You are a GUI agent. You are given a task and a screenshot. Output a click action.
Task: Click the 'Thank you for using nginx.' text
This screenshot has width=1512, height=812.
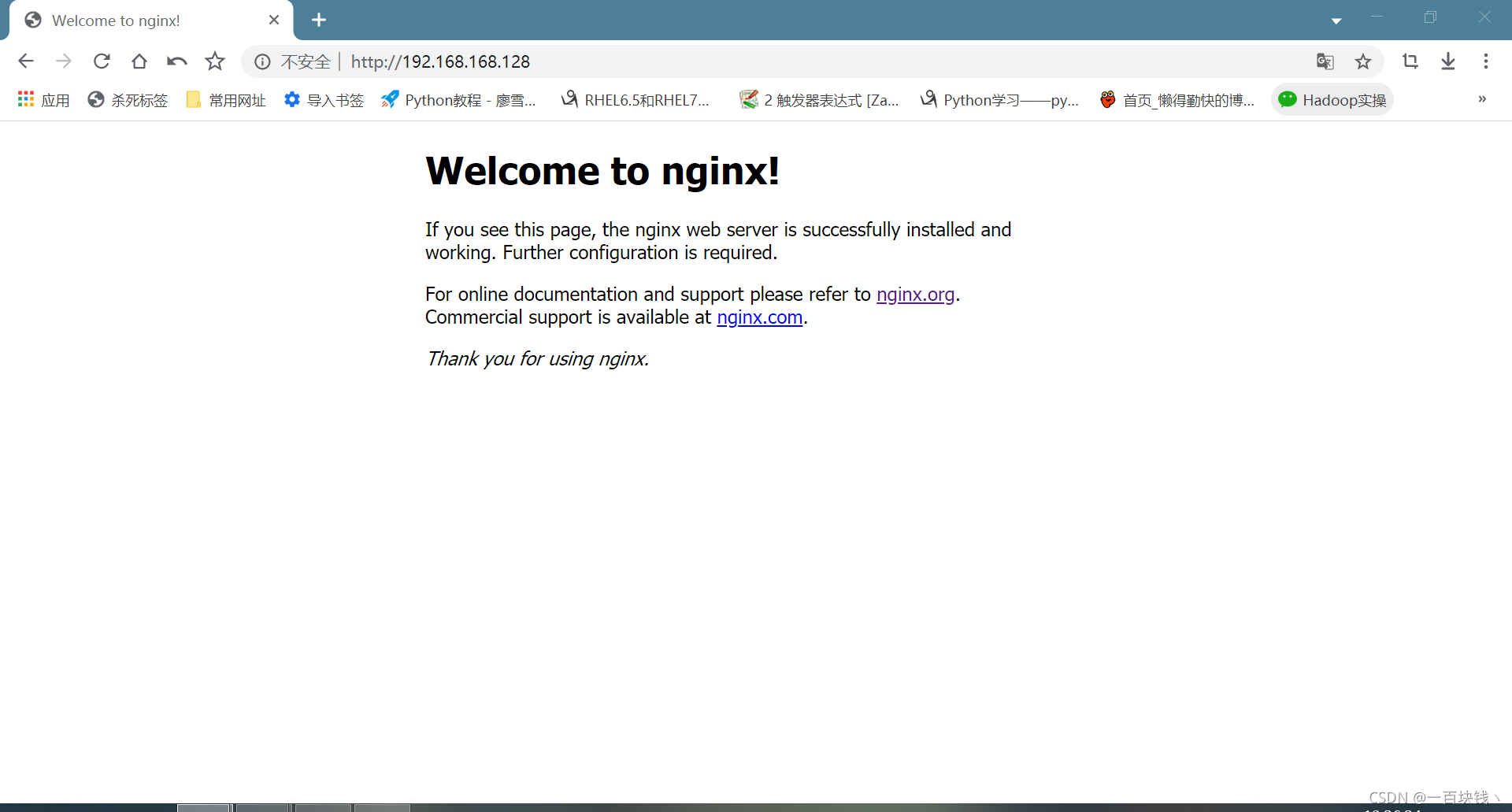(537, 359)
